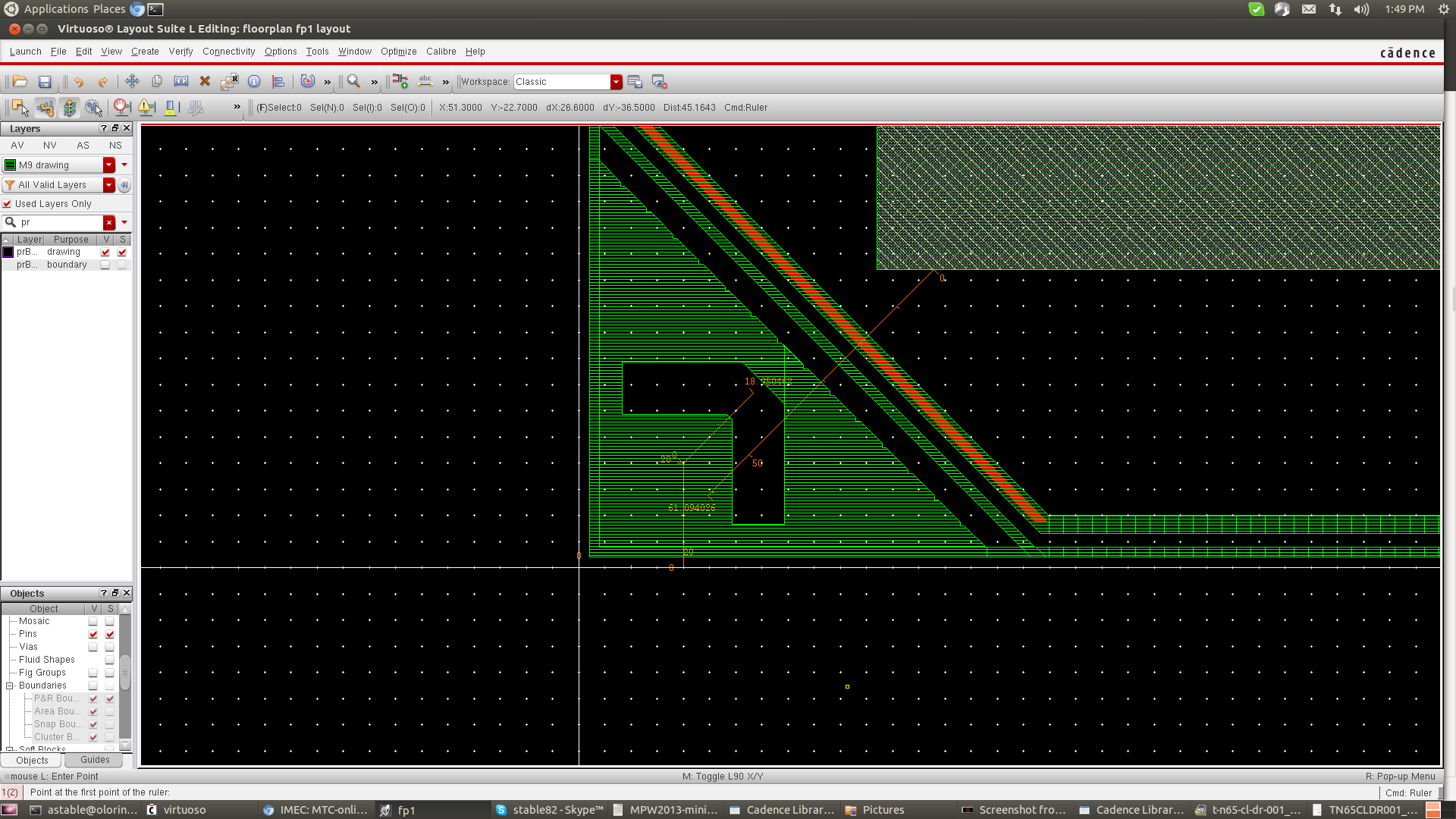Collapse the Boundaries tree node
Viewport: 1456px width, 819px height.
click(10, 686)
